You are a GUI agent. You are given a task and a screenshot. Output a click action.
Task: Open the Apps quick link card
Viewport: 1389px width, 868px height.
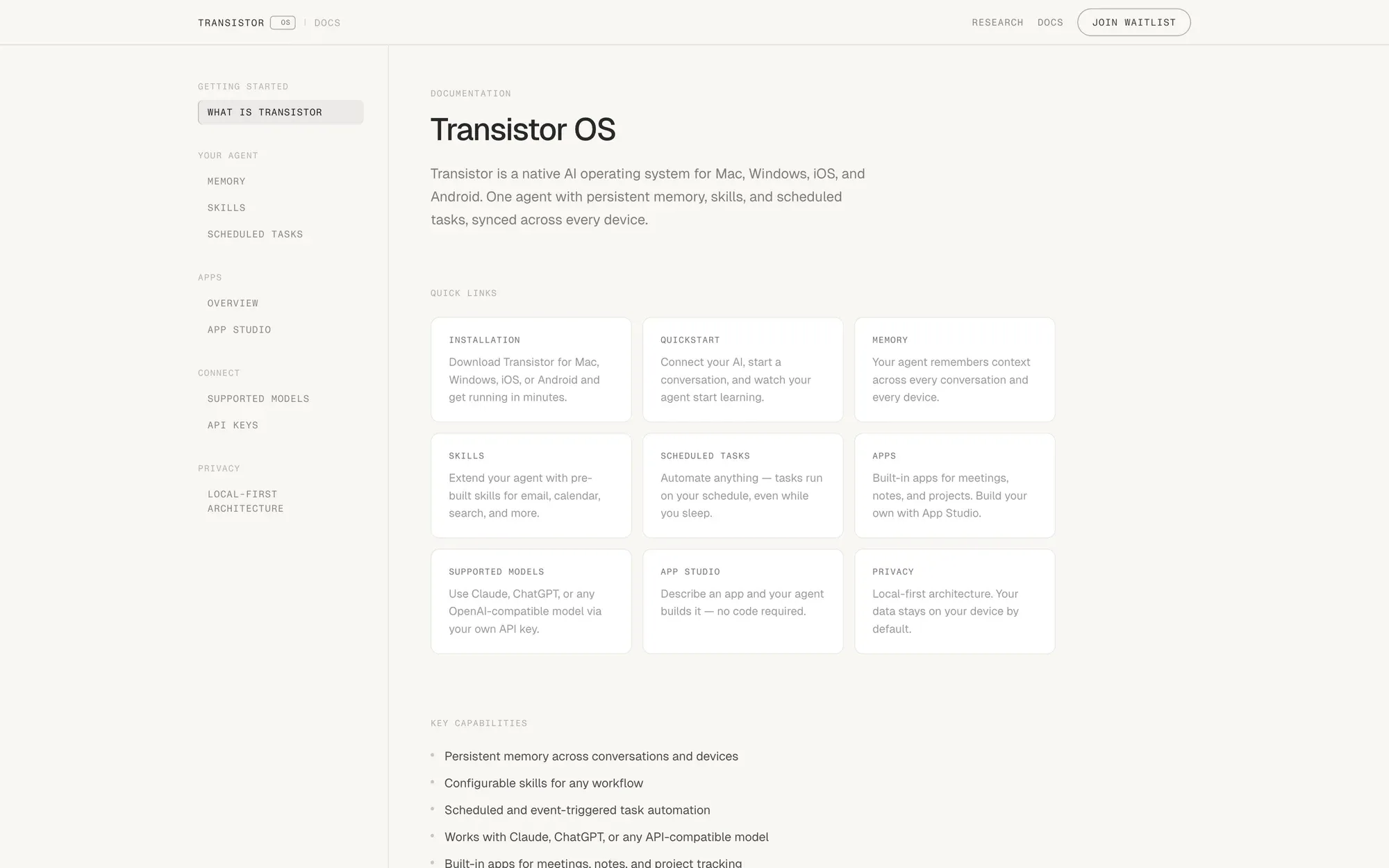[x=954, y=485]
